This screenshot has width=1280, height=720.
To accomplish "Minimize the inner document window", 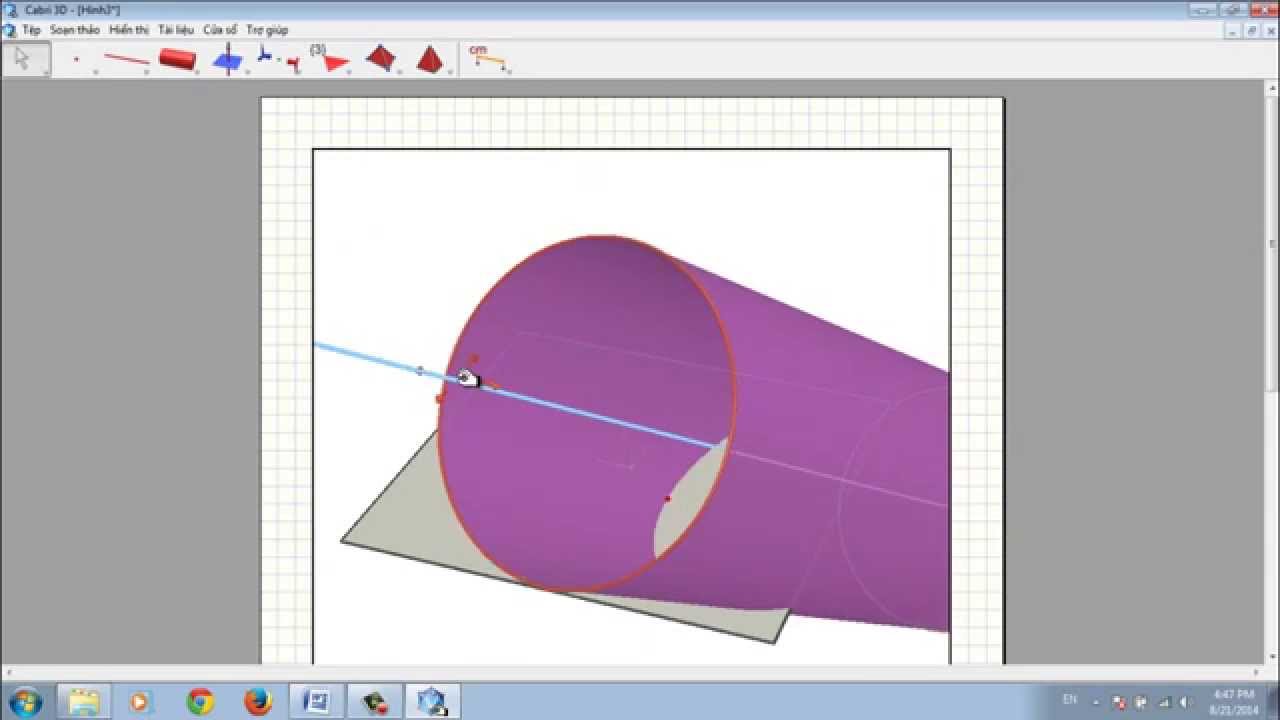I will pos(1234,30).
